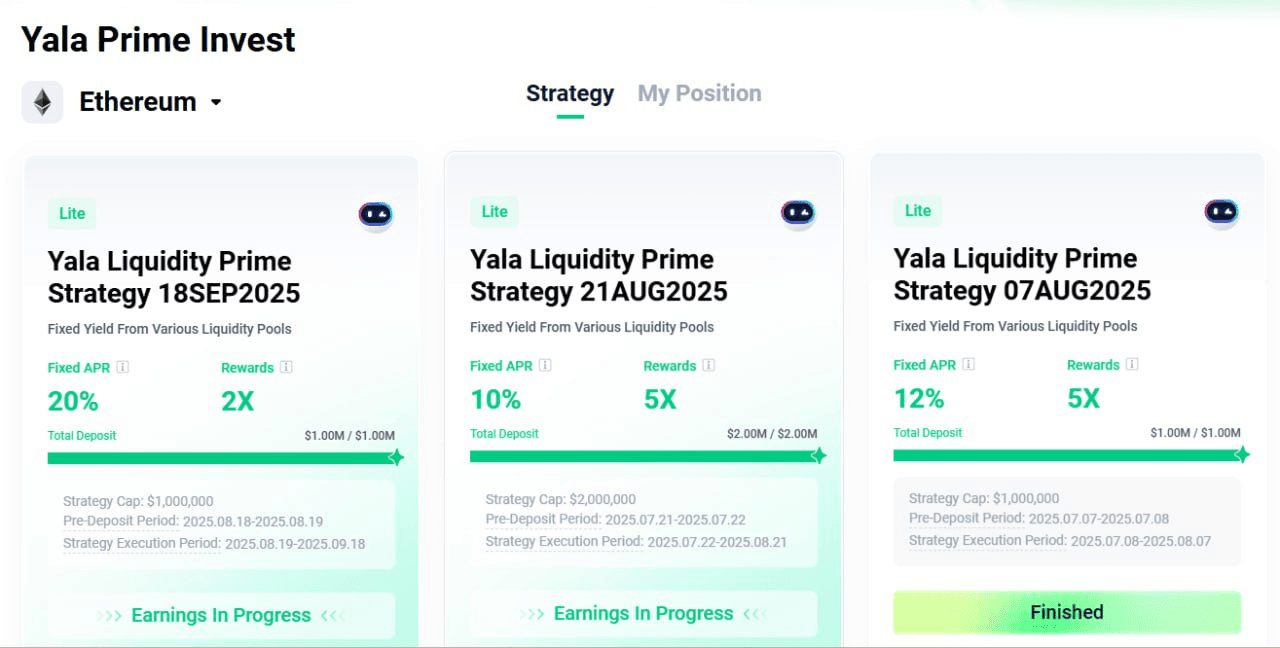Click the robot avatar on 07AUG2025 card
Viewport: 1280px width, 648px height.
pos(1221,212)
